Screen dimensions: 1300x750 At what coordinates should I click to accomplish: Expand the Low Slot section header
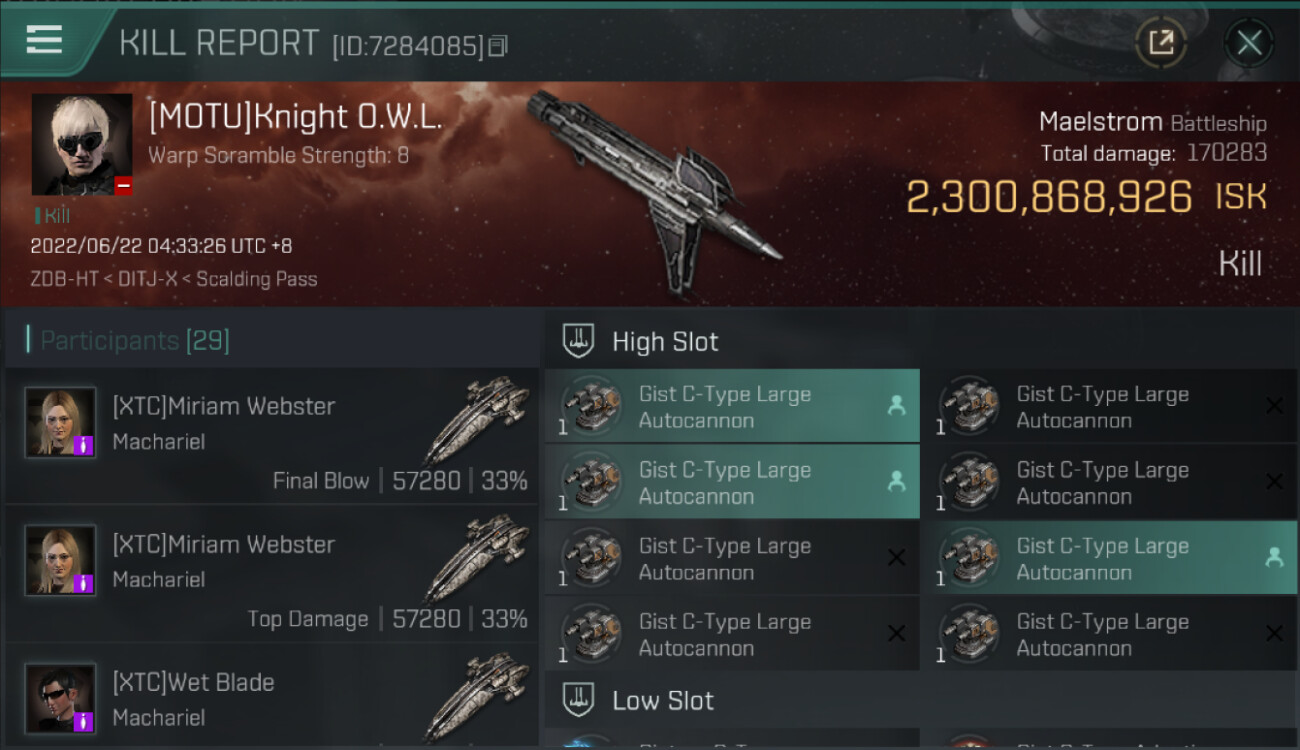[x=922, y=700]
